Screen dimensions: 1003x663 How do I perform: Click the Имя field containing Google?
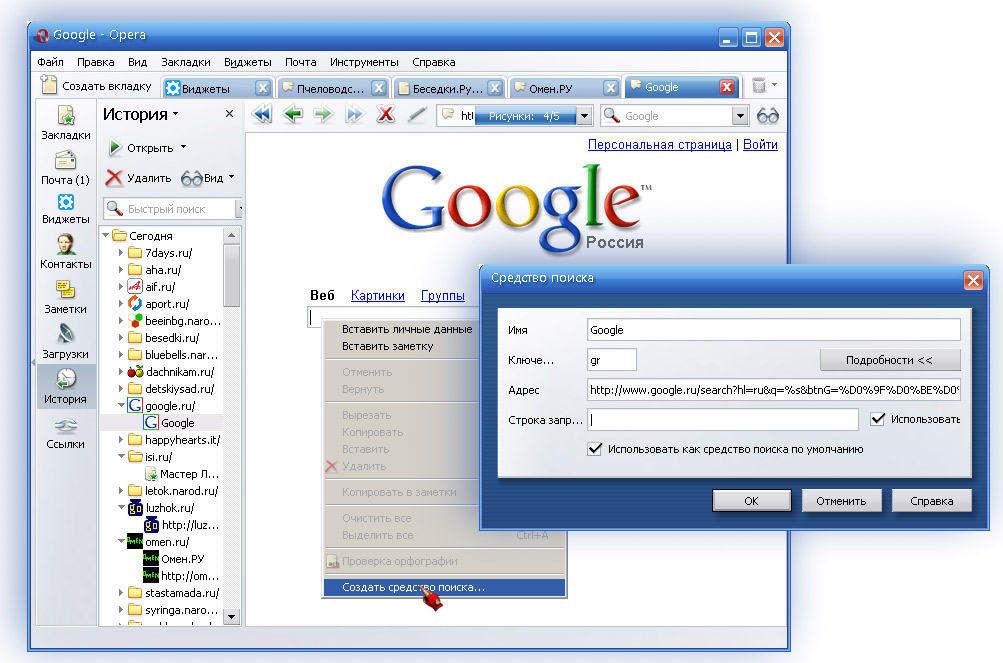773,330
